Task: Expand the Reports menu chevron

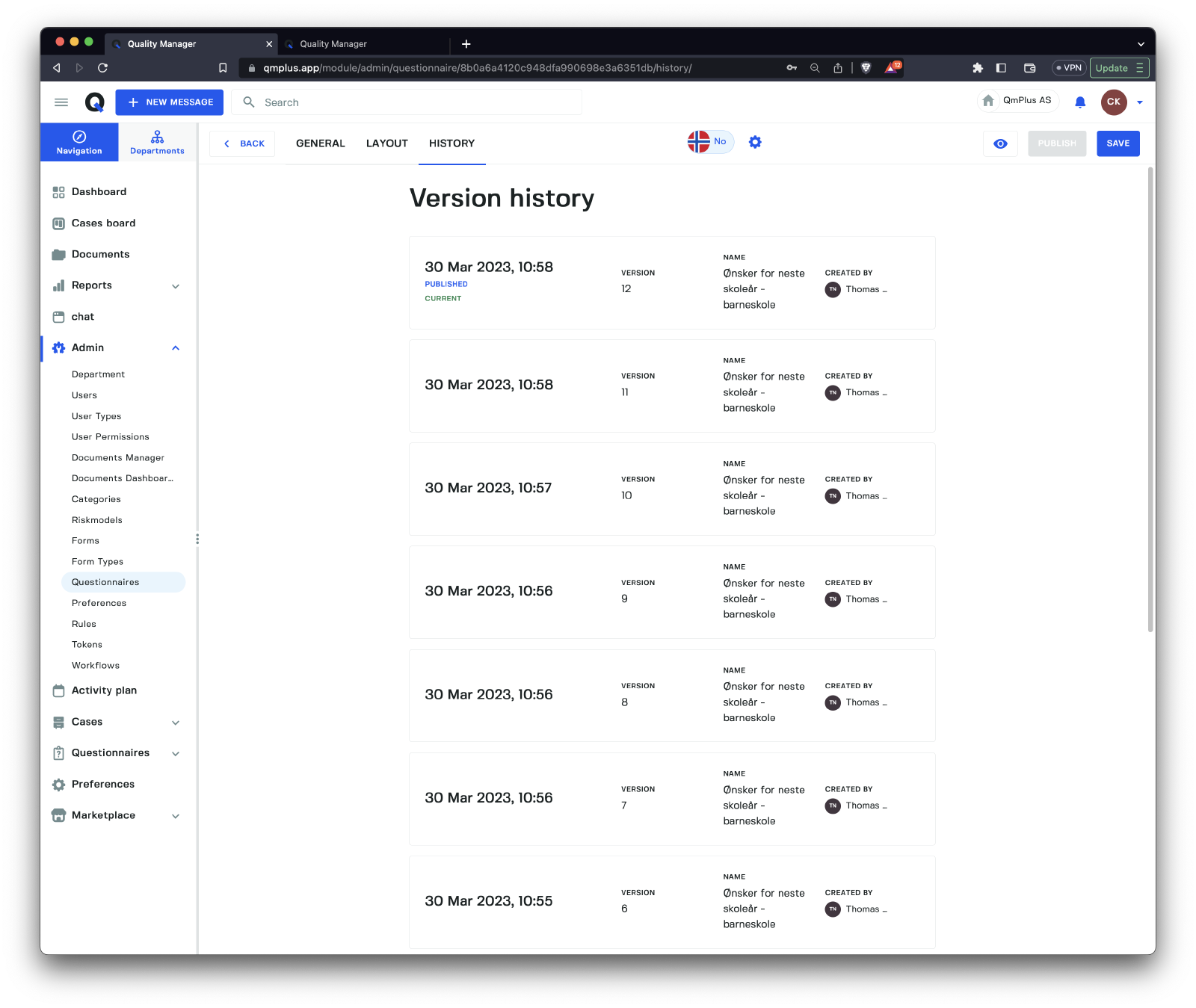Action: tap(176, 286)
